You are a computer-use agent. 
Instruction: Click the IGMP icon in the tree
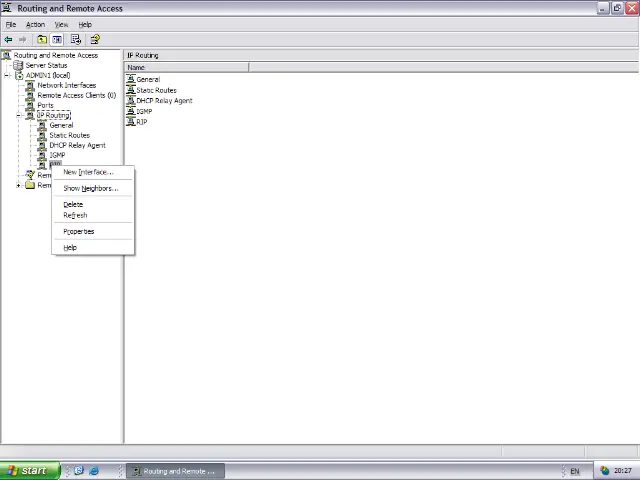click(x=42, y=155)
